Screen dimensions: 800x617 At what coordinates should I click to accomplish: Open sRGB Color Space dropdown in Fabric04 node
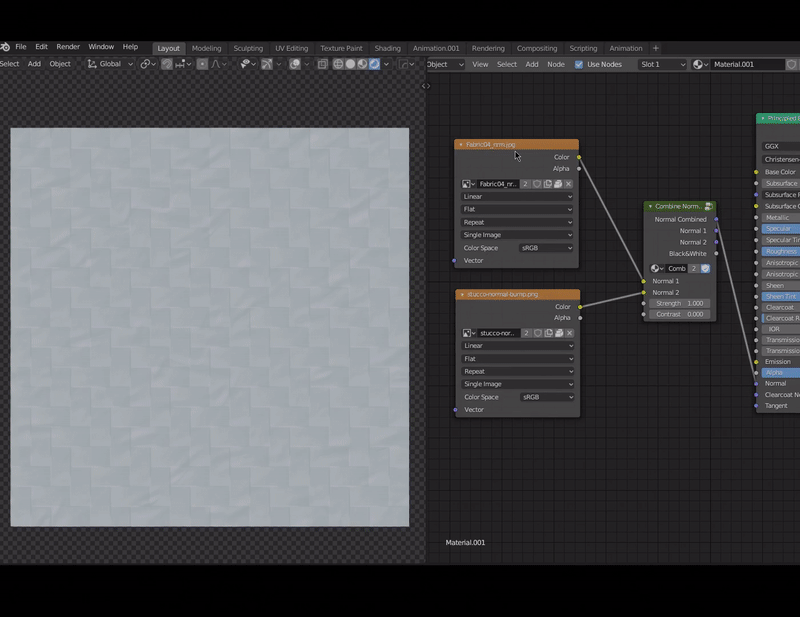pyautogui.click(x=546, y=248)
